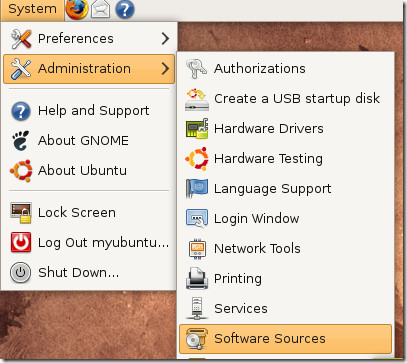Open the mail envelope icon in panel
The width and height of the screenshot is (407, 363).
[x=101, y=9]
